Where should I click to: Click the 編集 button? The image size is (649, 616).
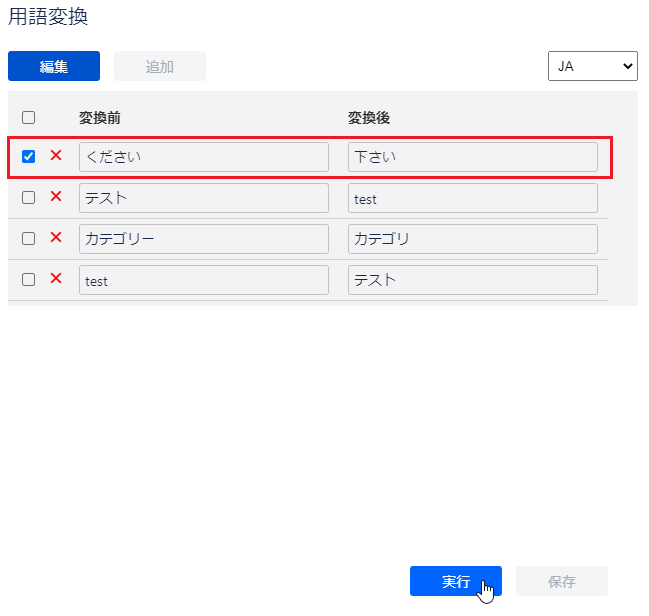click(54, 66)
